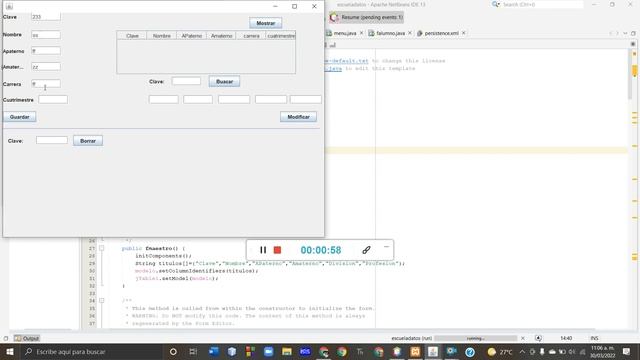Open license-default.txt link in editor
This screenshot has width=640, height=360.
[347, 61]
